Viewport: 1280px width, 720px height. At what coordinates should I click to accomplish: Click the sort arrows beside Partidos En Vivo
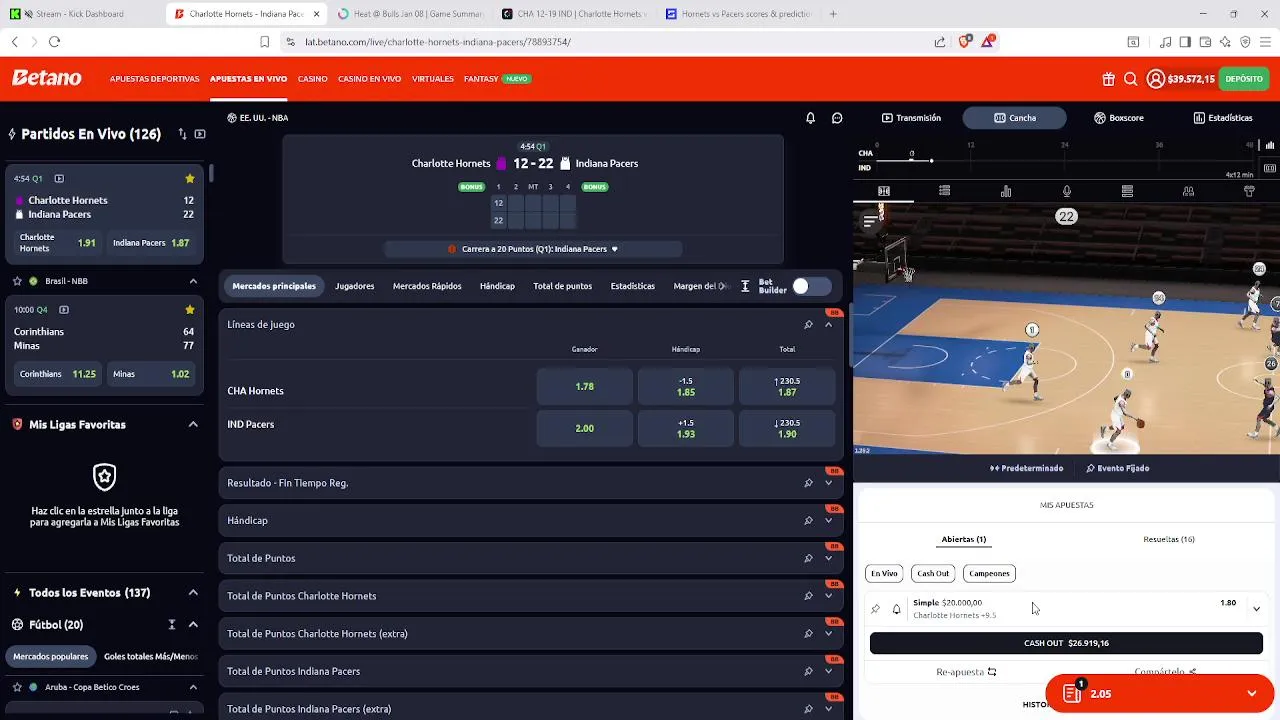point(182,134)
